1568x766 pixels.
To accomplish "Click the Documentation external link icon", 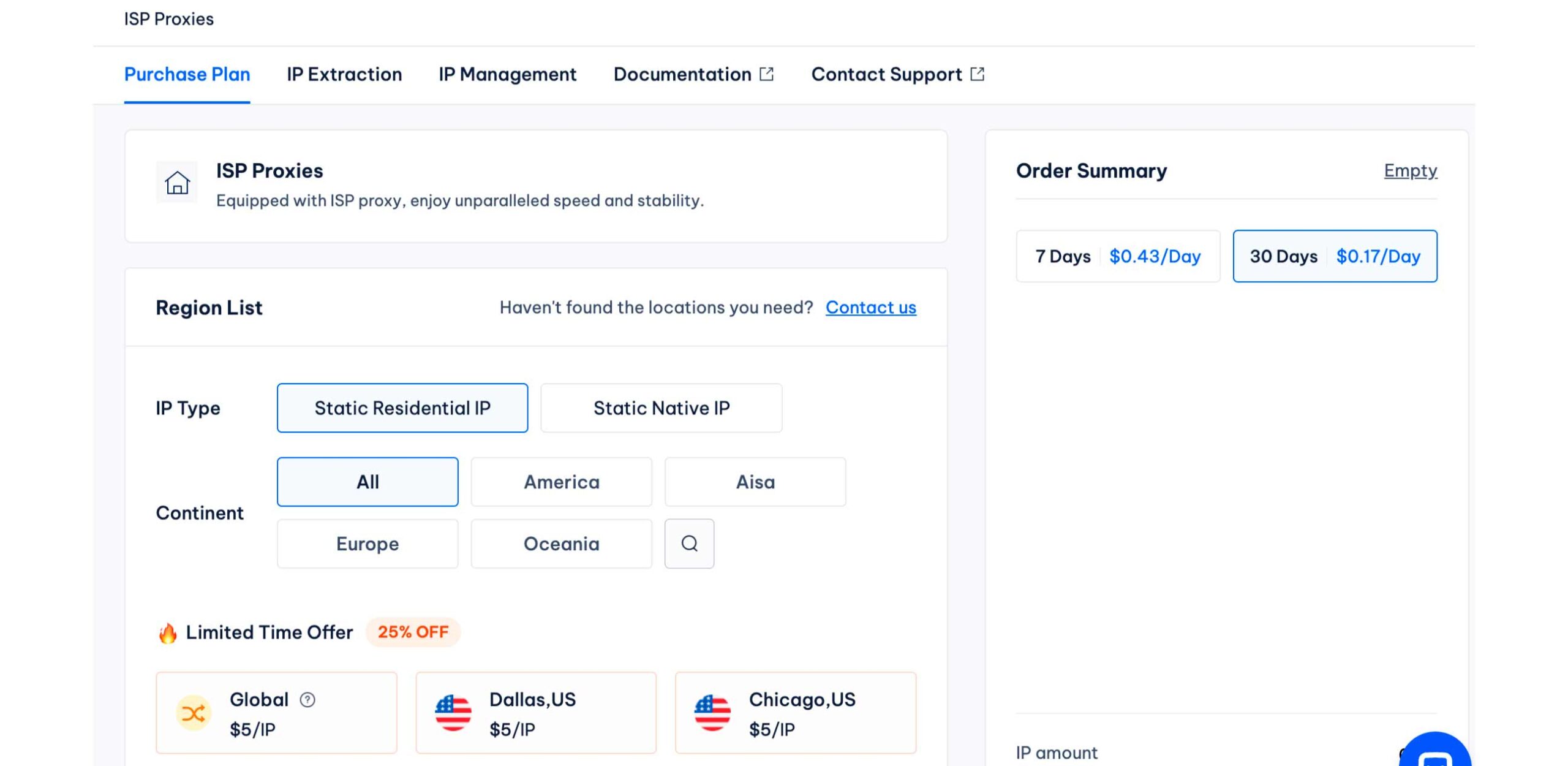I will point(767,74).
